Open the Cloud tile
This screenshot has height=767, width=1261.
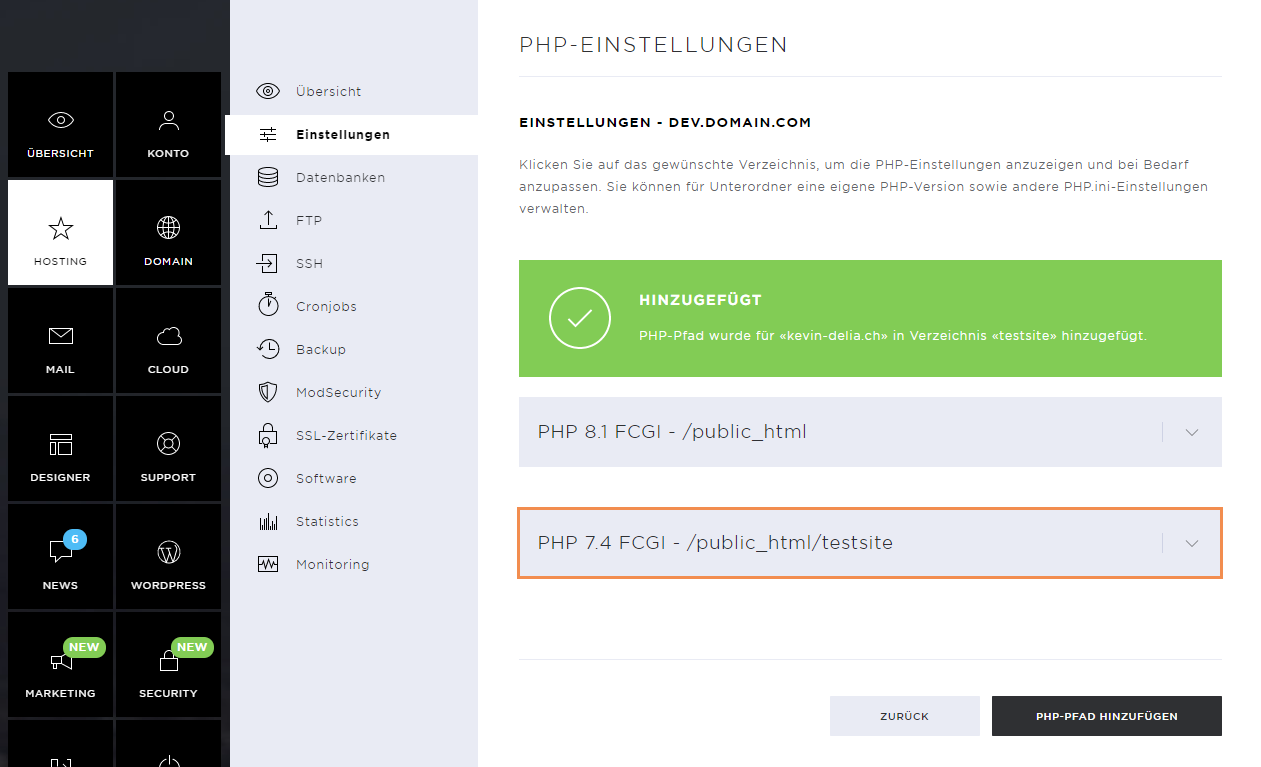pos(168,341)
